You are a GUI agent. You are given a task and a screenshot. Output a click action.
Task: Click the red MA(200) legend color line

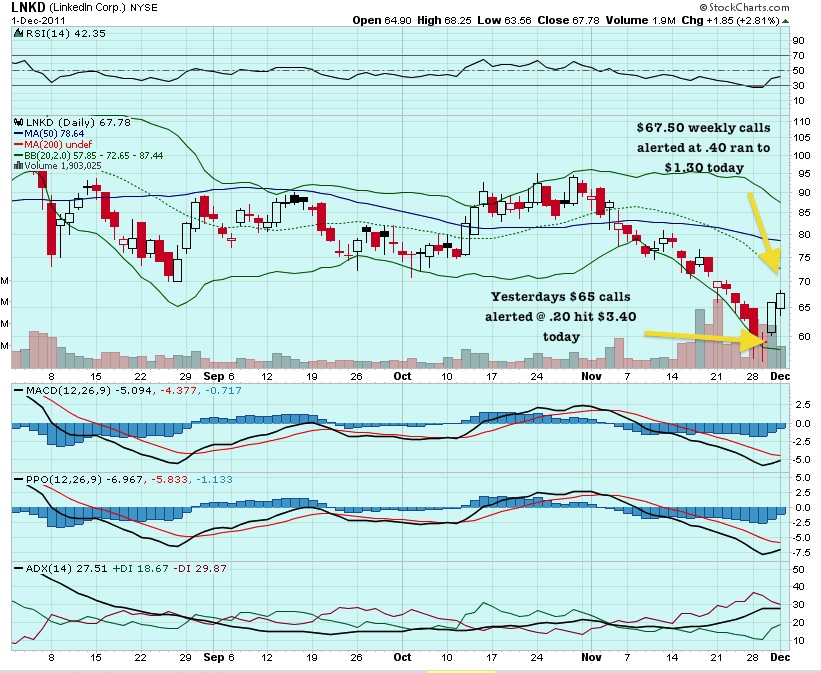coord(16,143)
